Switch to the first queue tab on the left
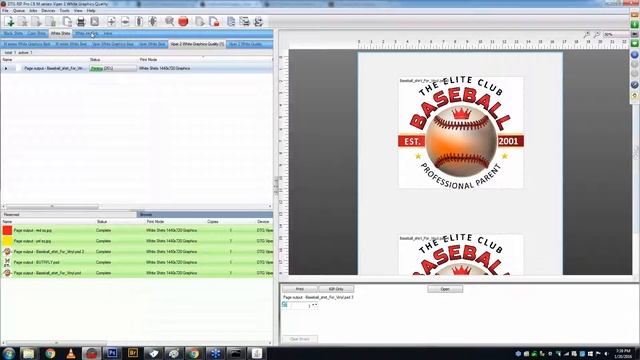 [27, 44]
